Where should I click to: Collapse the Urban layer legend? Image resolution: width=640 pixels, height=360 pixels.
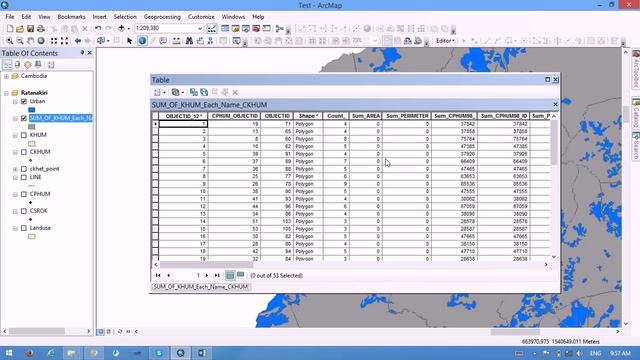pyautogui.click(x=15, y=102)
